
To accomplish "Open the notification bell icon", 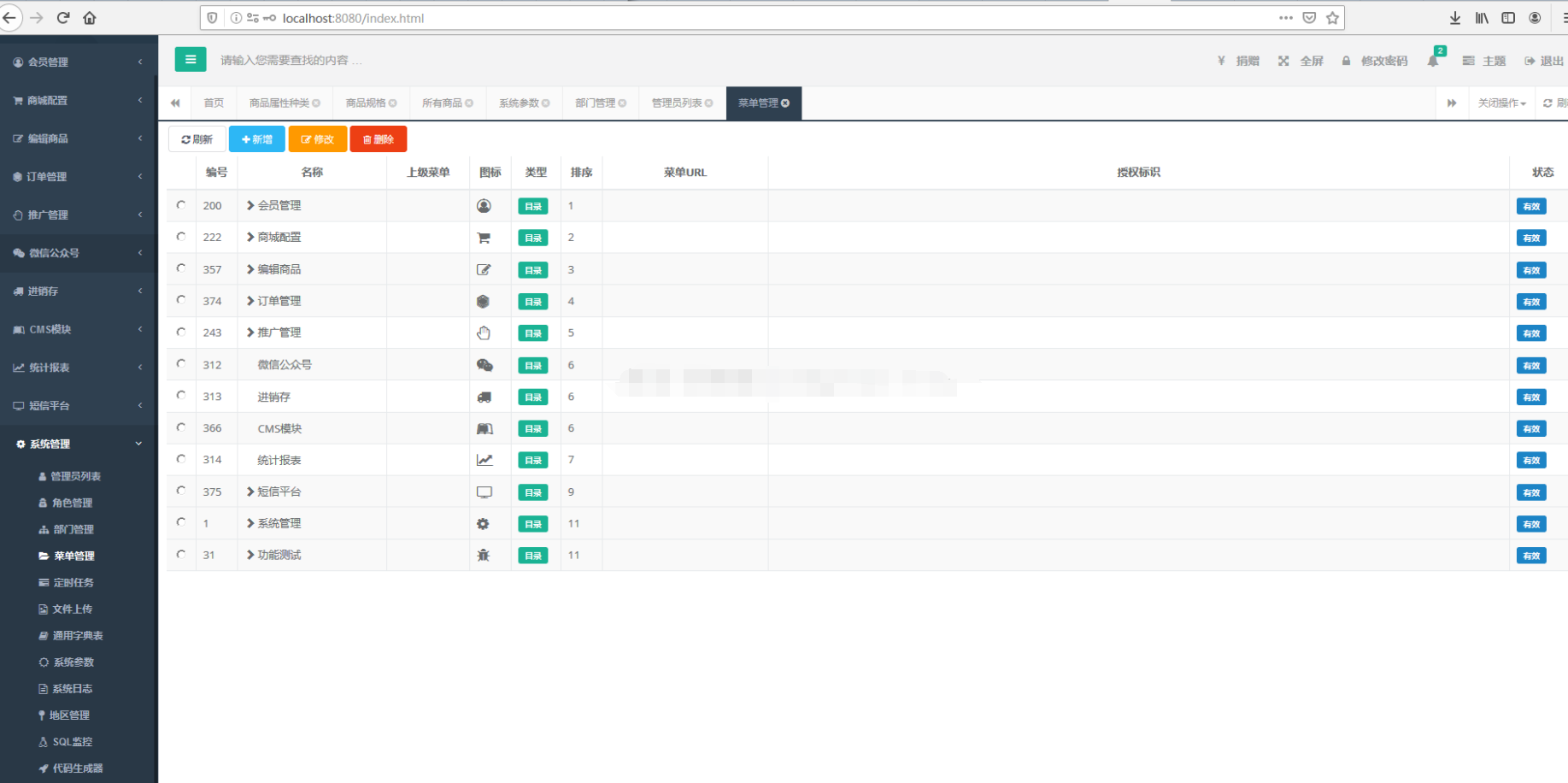I will 1433,61.
